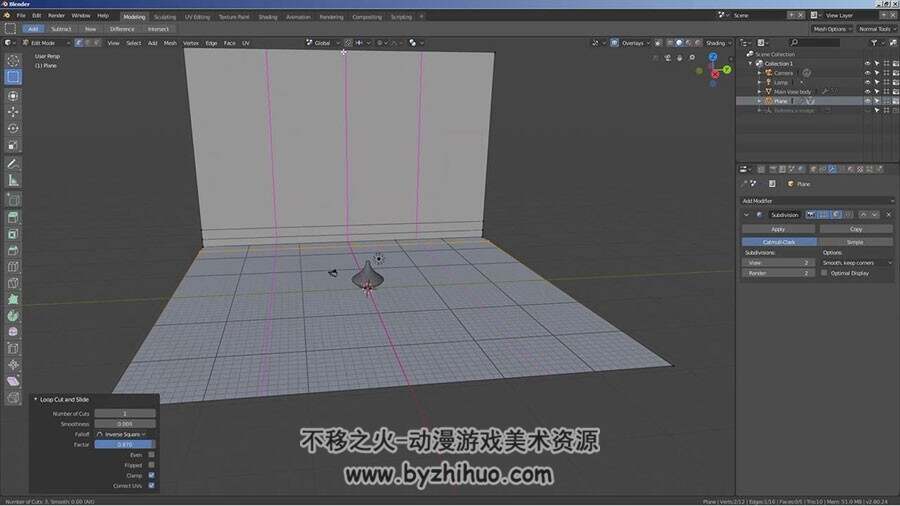The width and height of the screenshot is (900, 506).
Task: Click the Y axis on navigation gizmo
Action: [x=727, y=69]
